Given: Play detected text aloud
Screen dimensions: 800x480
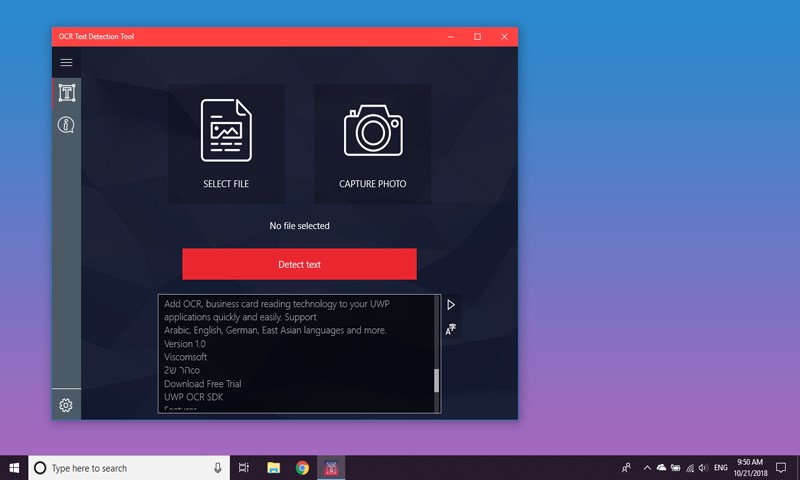Looking at the screenshot, I should click(451, 305).
